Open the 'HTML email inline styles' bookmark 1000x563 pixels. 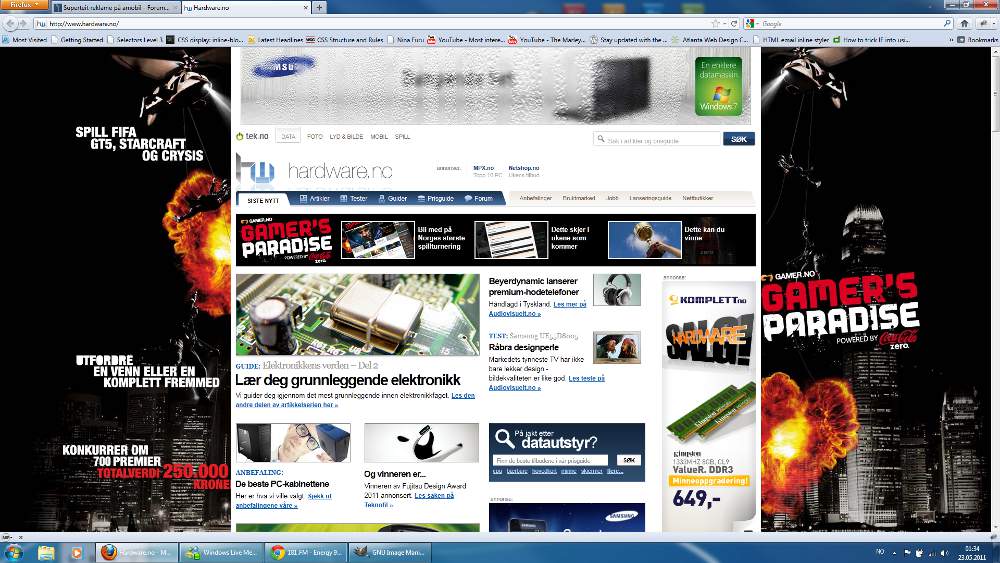pos(791,40)
